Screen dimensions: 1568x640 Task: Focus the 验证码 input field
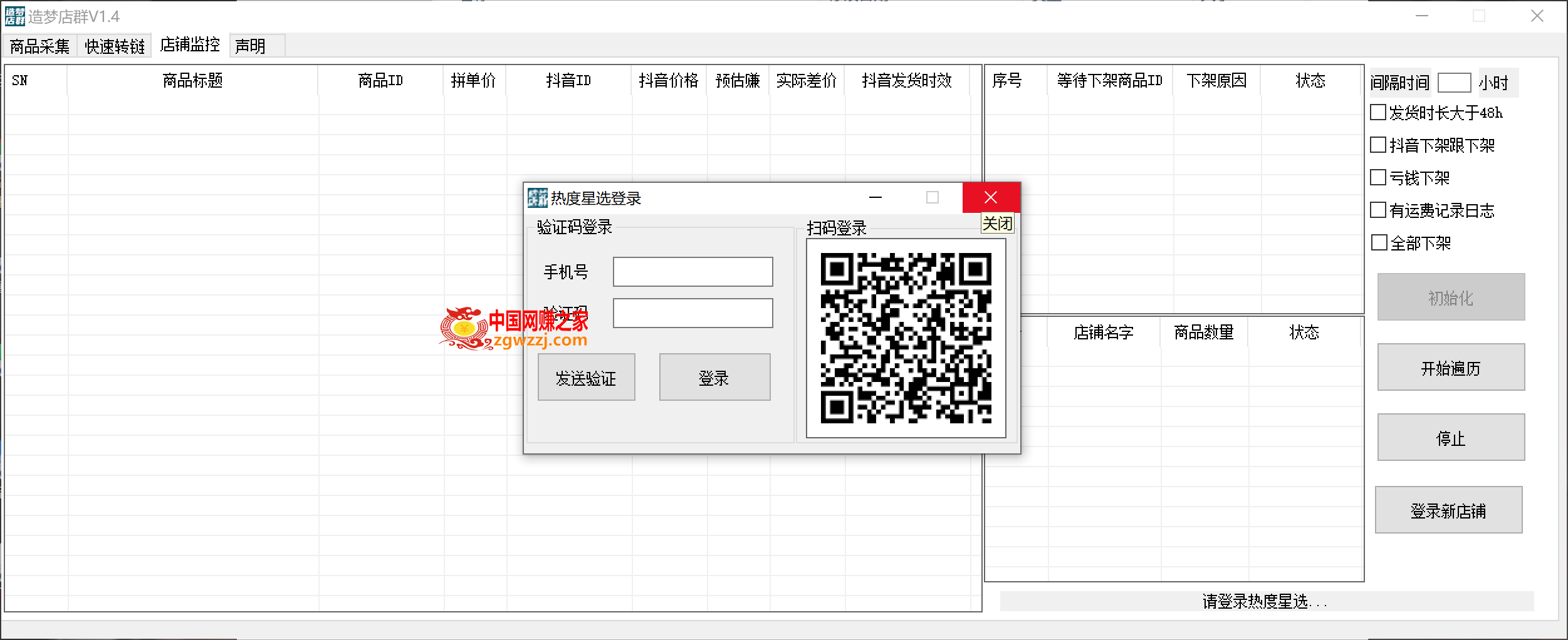[693, 313]
